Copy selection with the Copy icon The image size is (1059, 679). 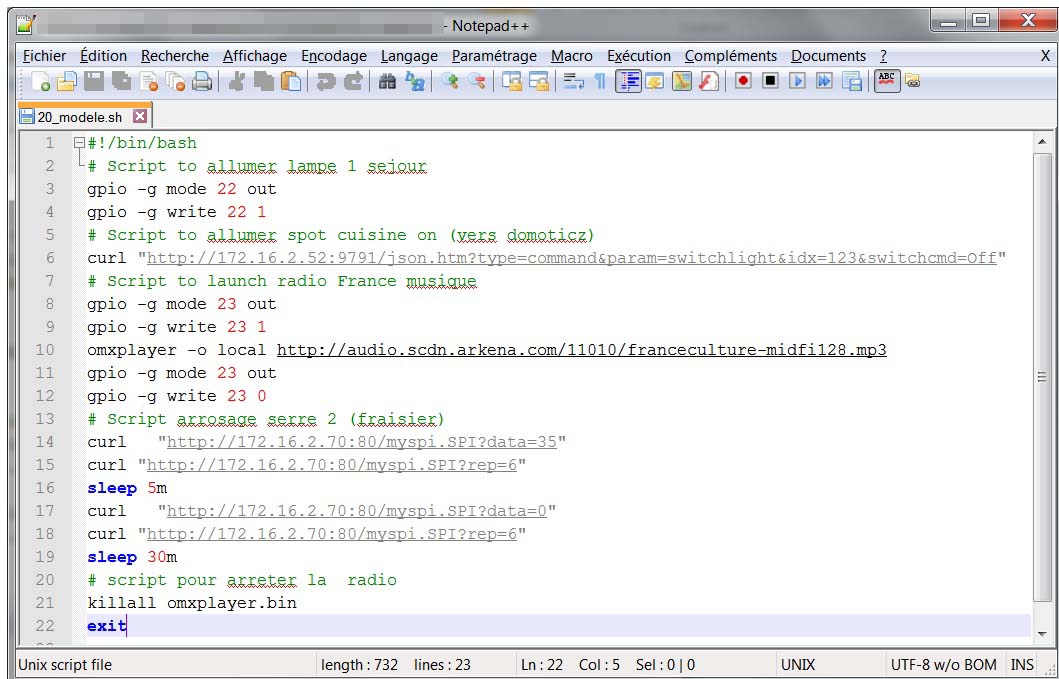(x=263, y=82)
